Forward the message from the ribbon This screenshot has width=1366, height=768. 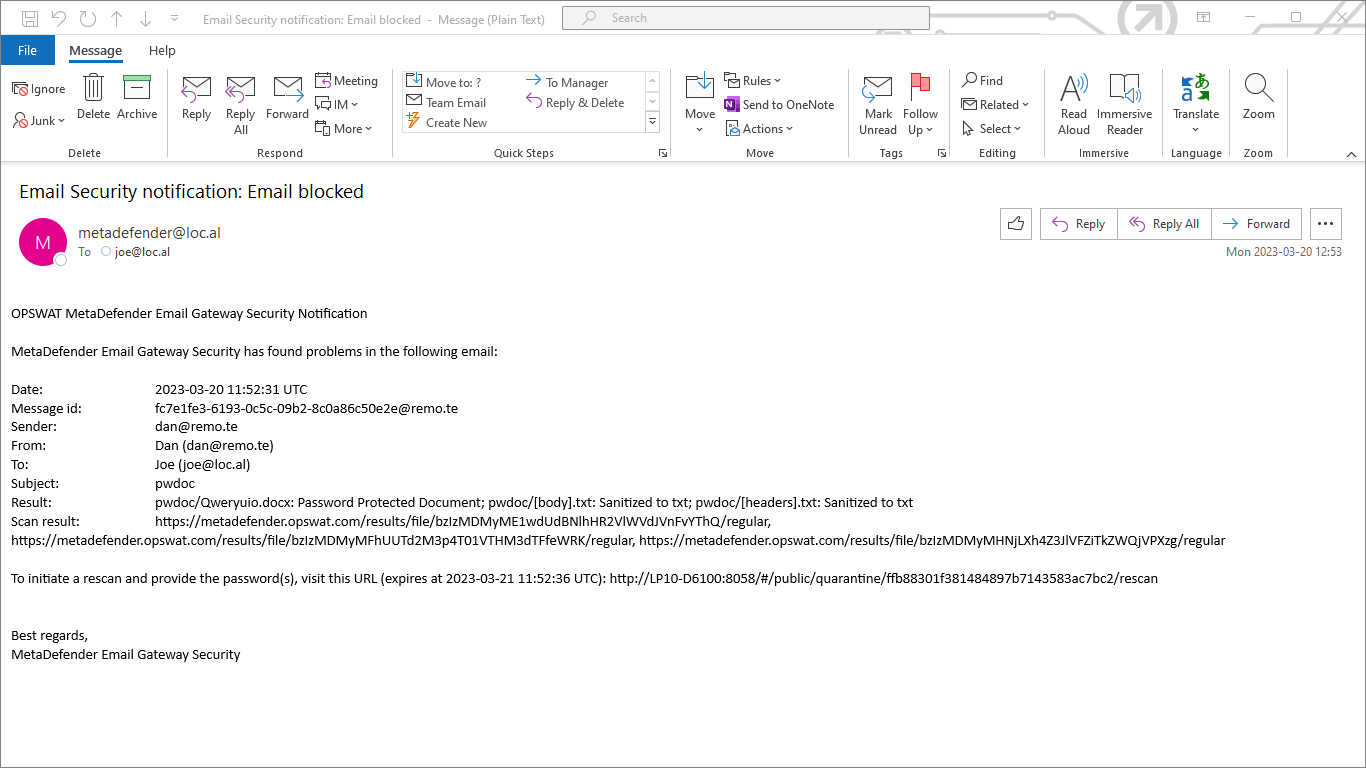[x=287, y=98]
